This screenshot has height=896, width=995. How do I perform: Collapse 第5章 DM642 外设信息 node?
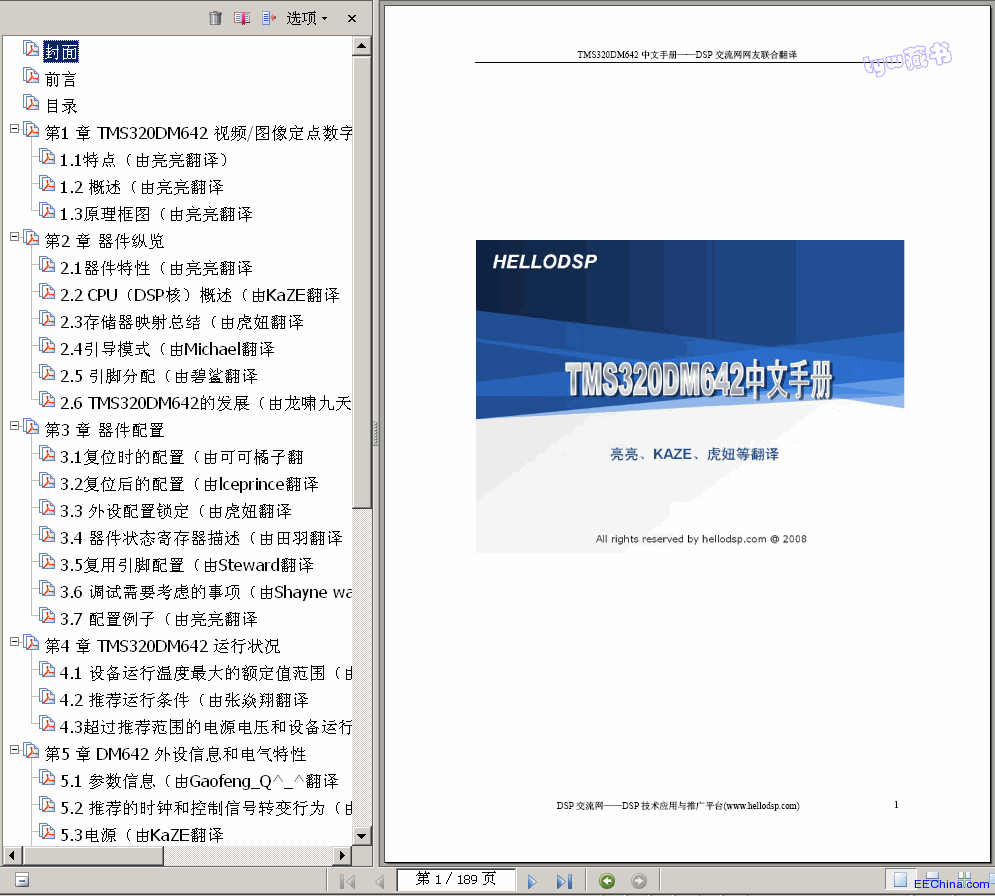[x=15, y=750]
